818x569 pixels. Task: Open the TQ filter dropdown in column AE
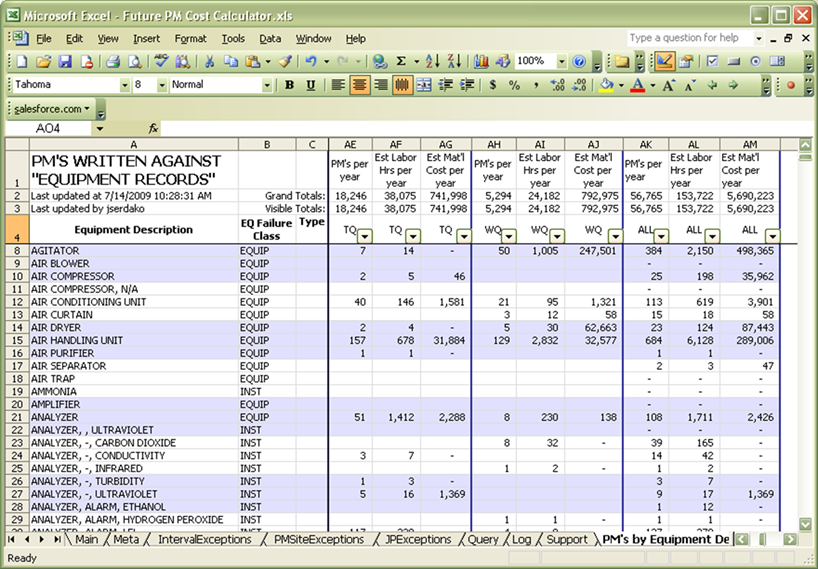365,236
